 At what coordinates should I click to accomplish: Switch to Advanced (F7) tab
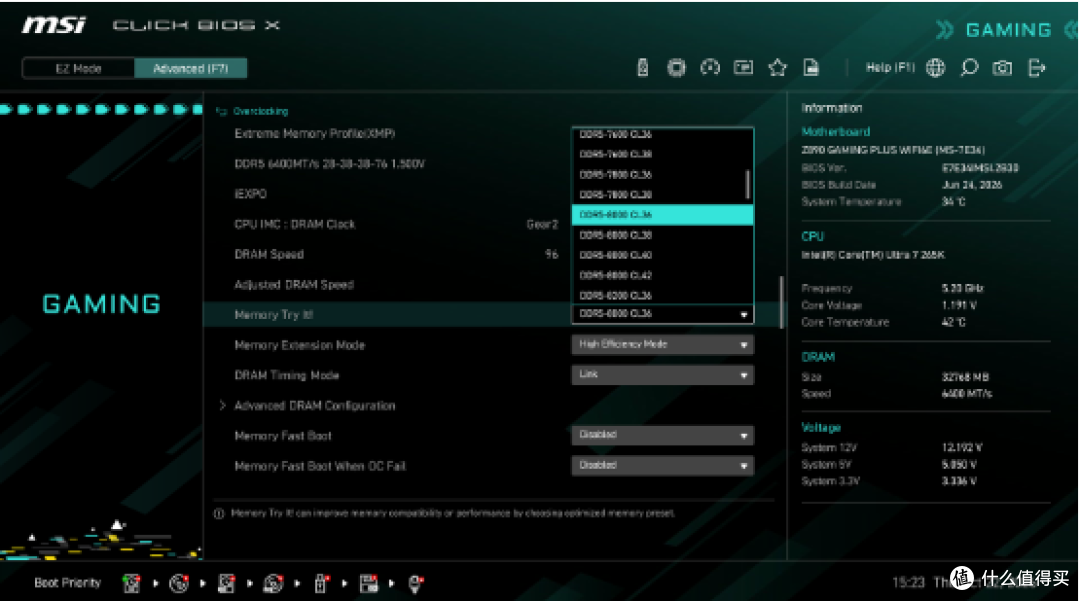pos(191,68)
